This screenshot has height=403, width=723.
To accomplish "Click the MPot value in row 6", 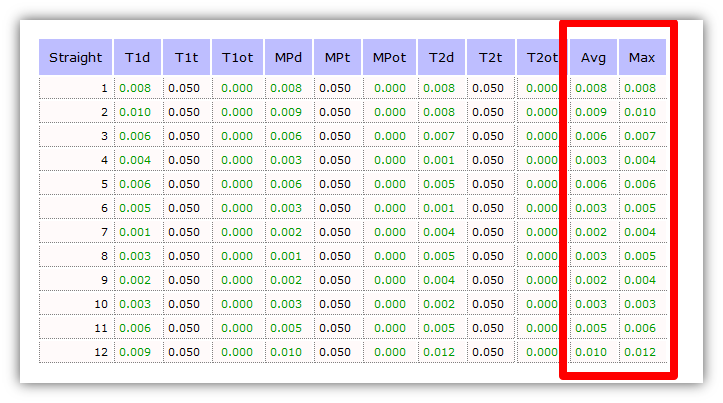I will 390,208.
